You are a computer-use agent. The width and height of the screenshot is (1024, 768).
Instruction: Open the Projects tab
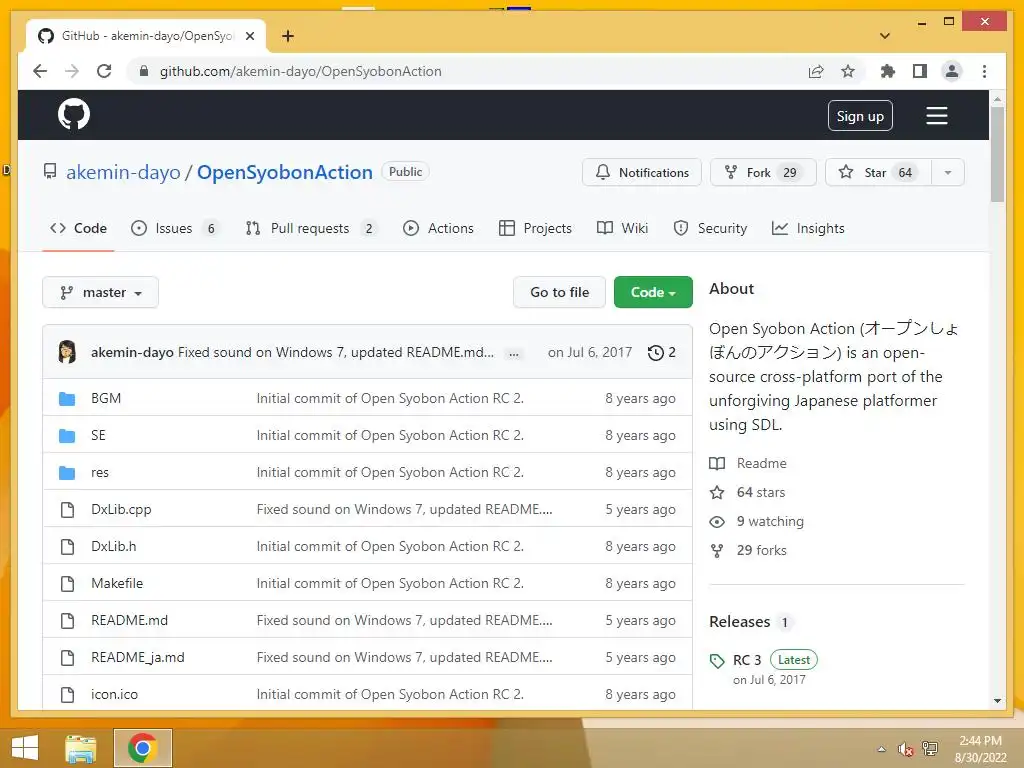point(535,229)
